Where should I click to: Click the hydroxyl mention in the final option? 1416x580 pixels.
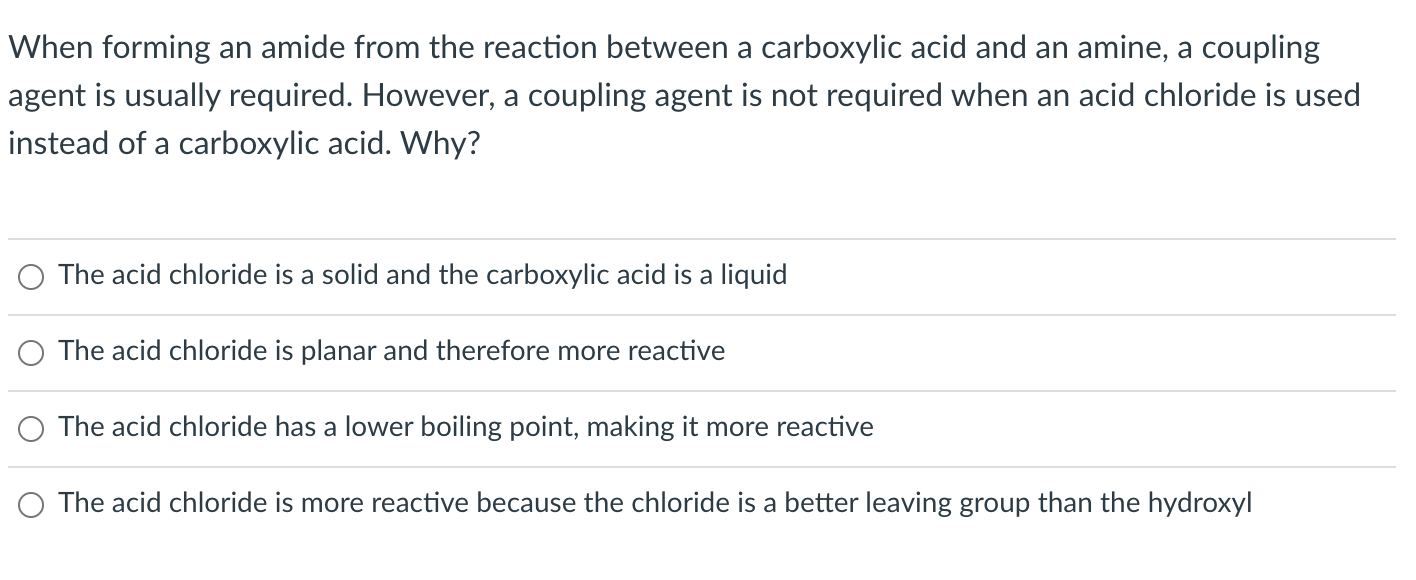tap(1205, 504)
